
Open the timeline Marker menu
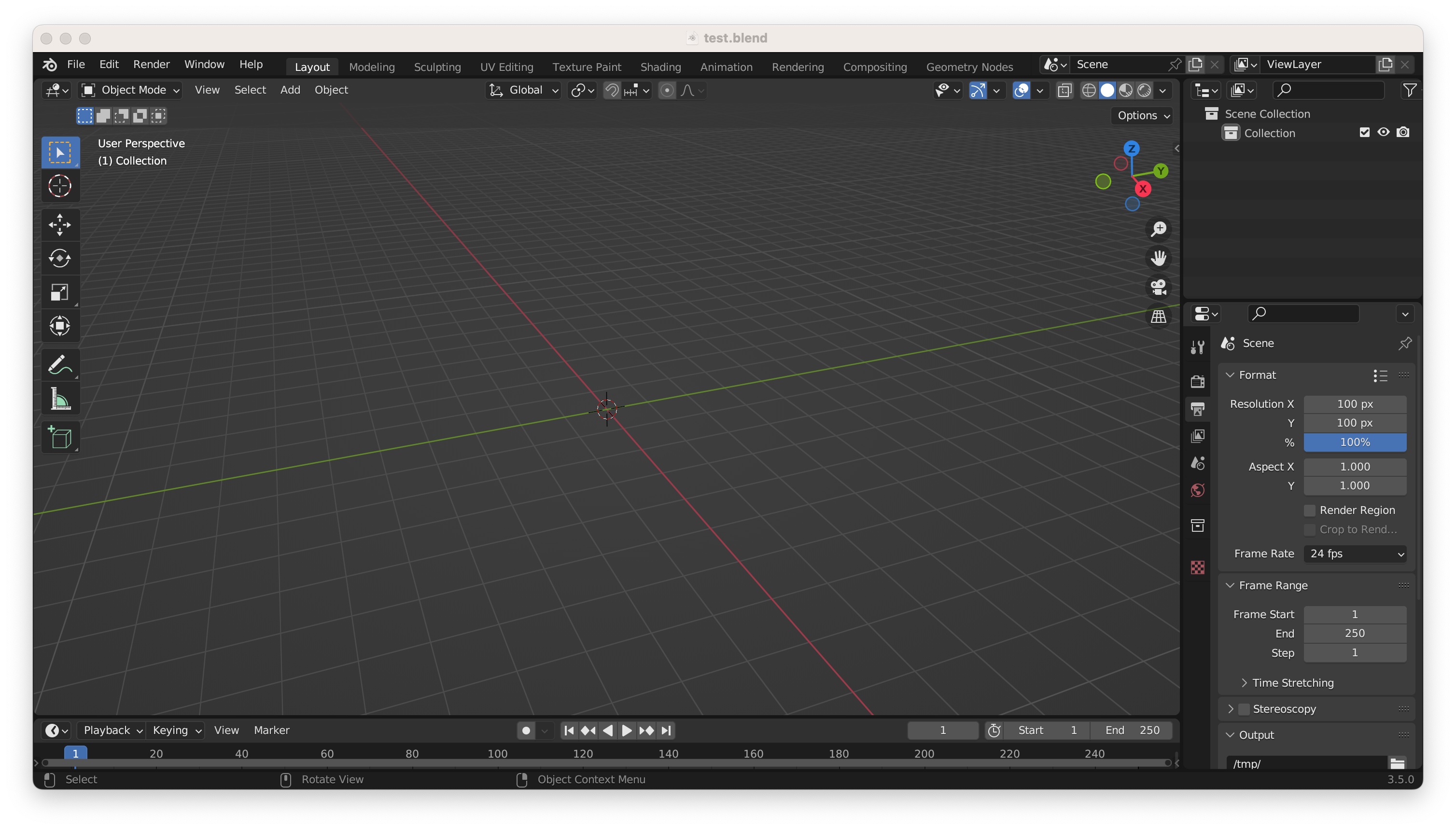[271, 730]
